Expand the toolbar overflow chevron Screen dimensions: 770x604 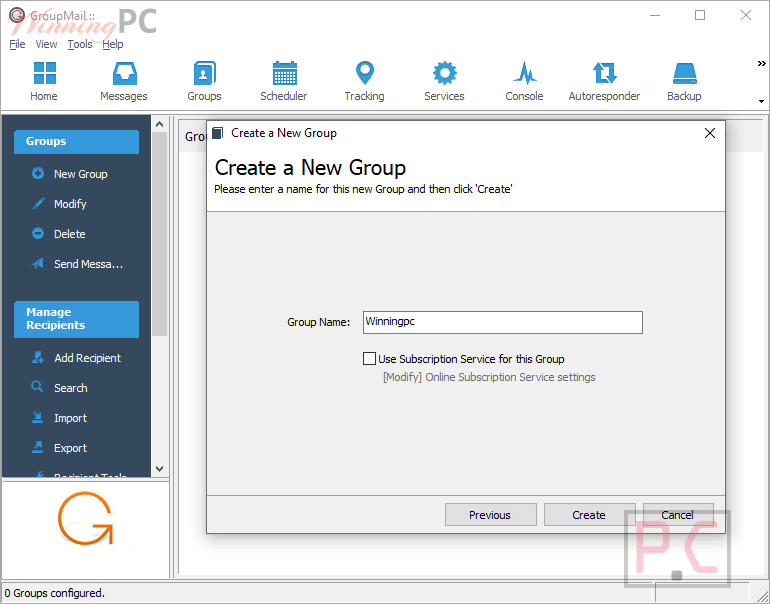[x=761, y=64]
